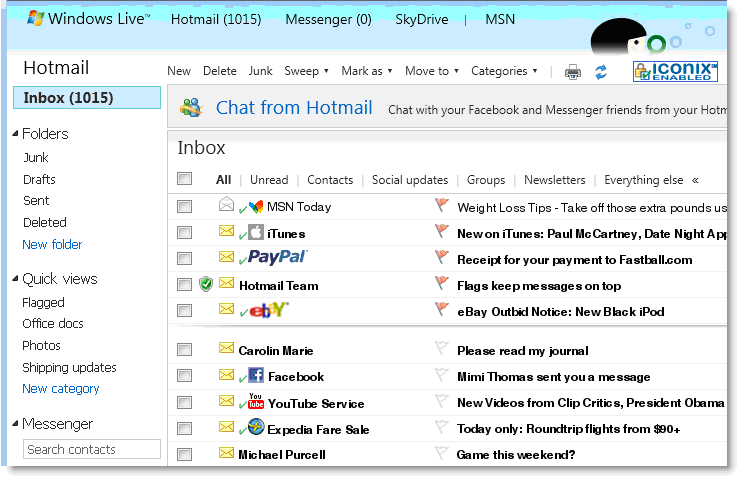739x478 pixels.
Task: Check the MSN Today message checkbox
Action: [184, 206]
